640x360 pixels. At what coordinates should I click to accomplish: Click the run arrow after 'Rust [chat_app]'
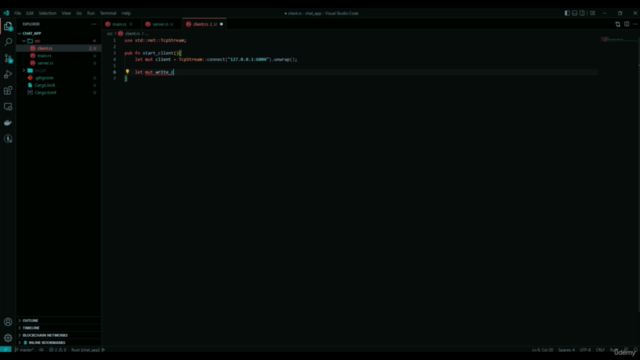pos(103,350)
